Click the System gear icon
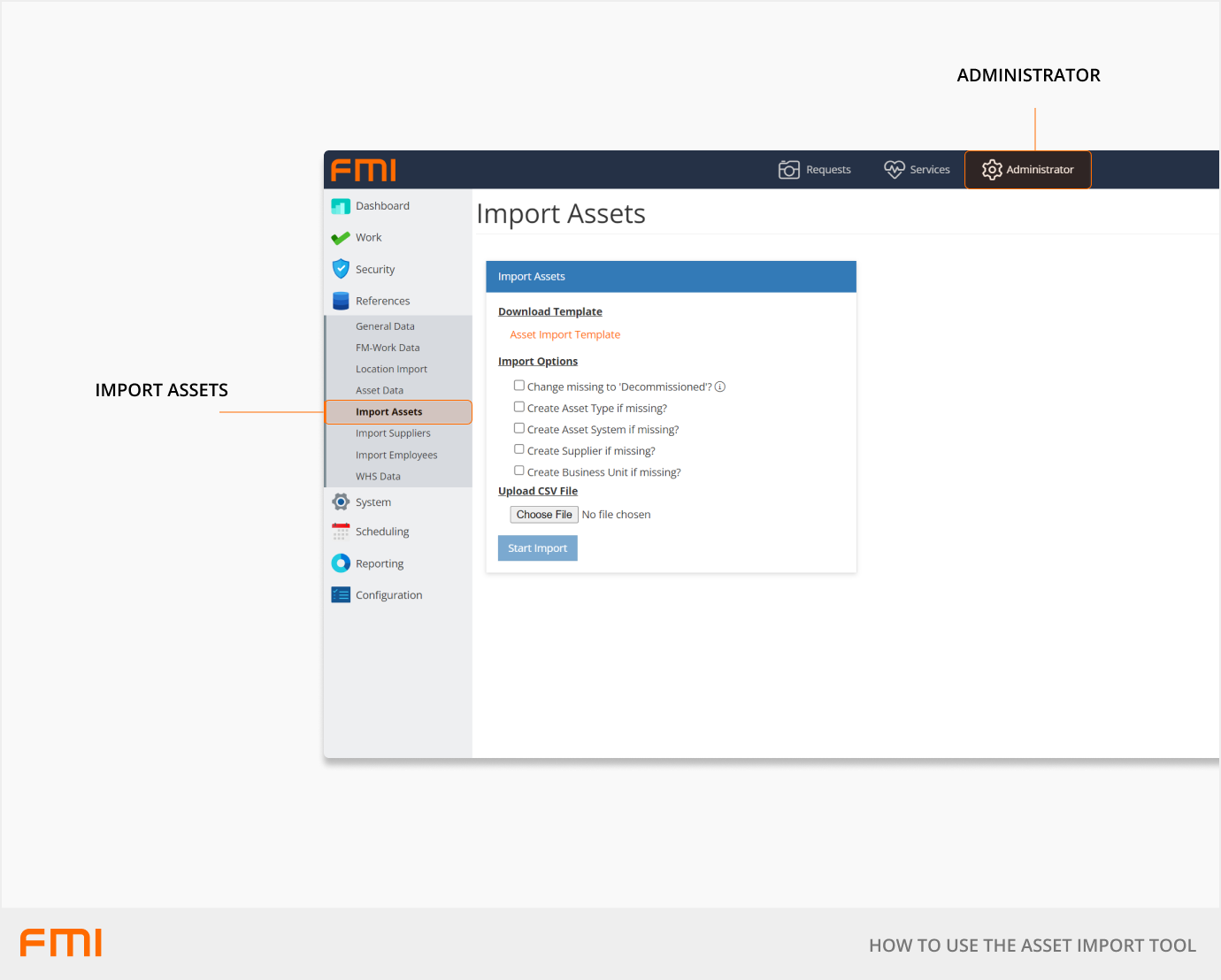The width and height of the screenshot is (1221, 980). tap(341, 502)
